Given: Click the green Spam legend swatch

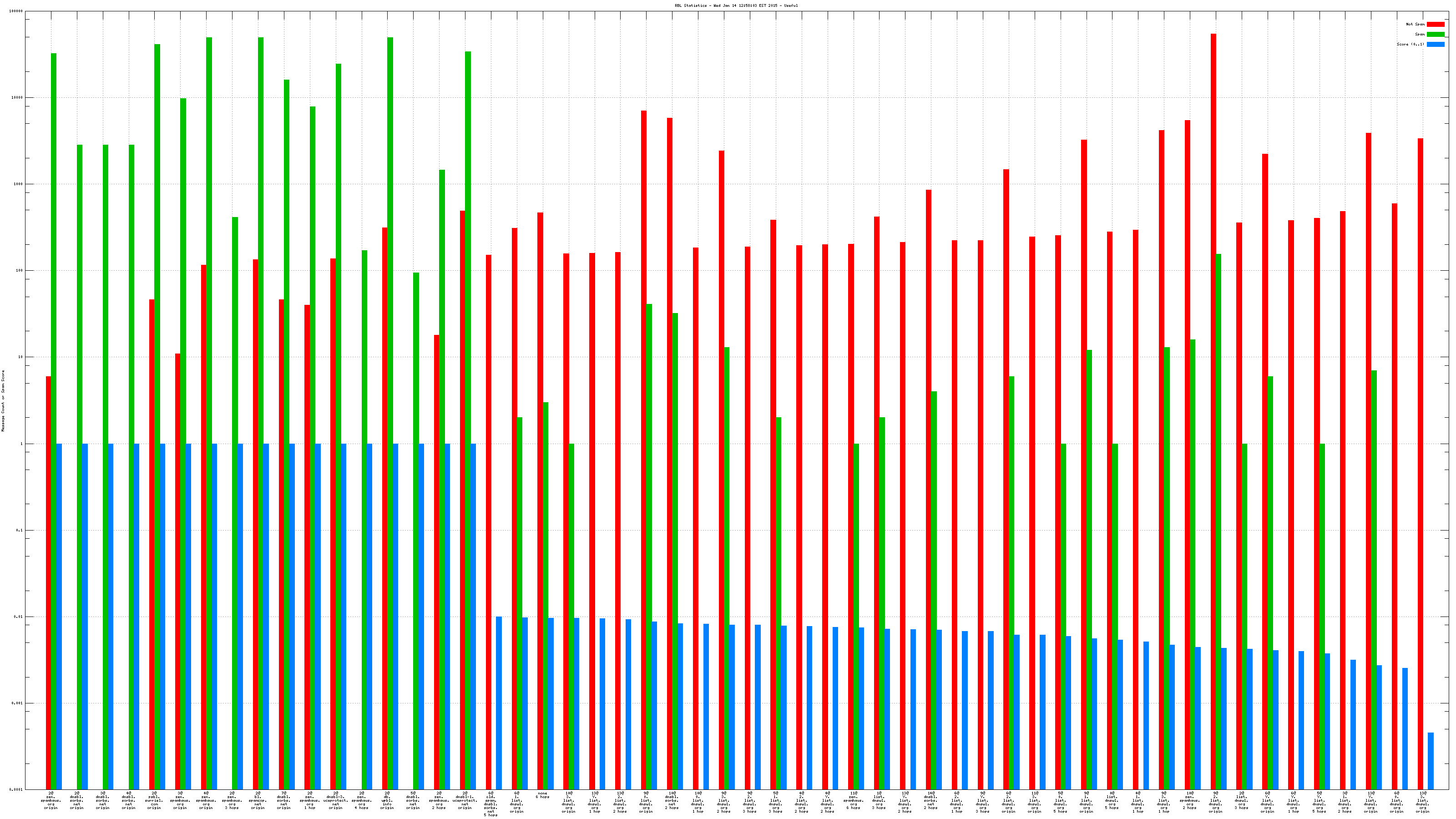Looking at the screenshot, I should (1435, 35).
